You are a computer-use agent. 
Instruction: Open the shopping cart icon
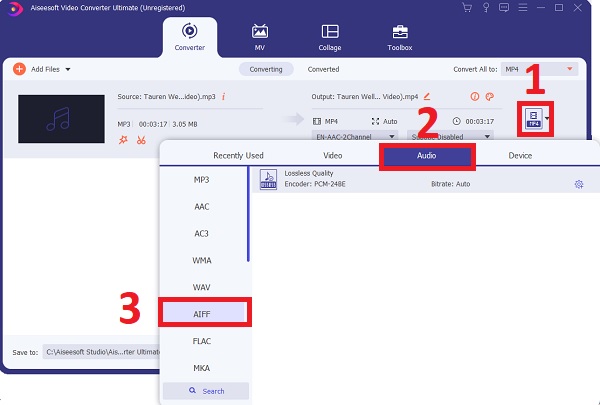point(467,8)
